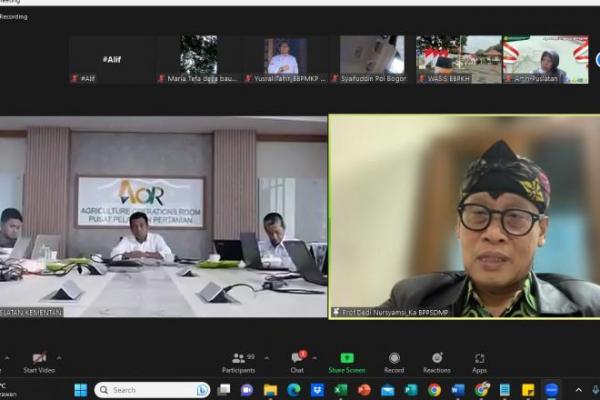Open File Explorer from the taskbar
600x400 pixels.
pos(270,390)
